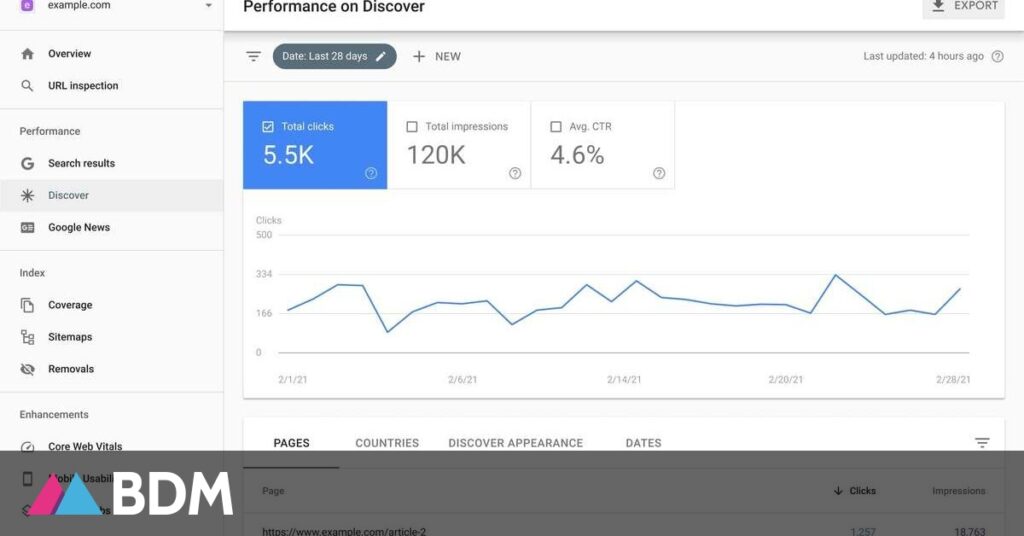Viewport: 1024px width, 536px height.
Task: Click the Google G Search results icon
Action: [27, 163]
